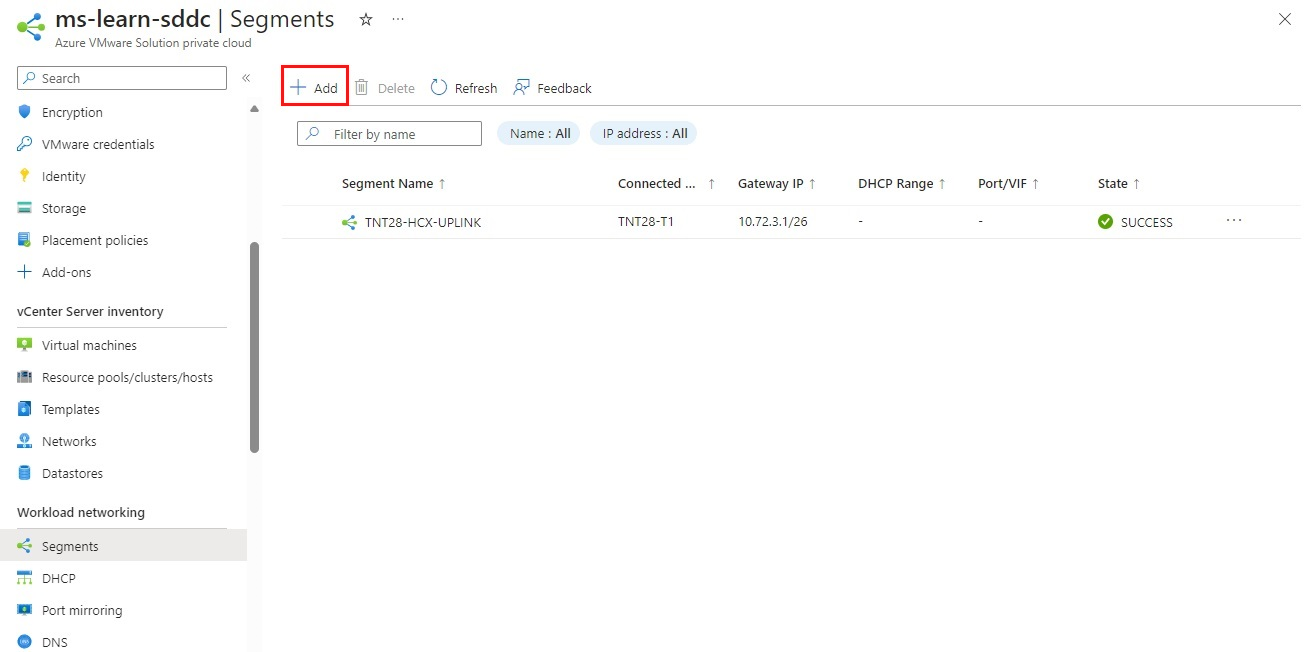Open Placement policies settings

coord(93,240)
